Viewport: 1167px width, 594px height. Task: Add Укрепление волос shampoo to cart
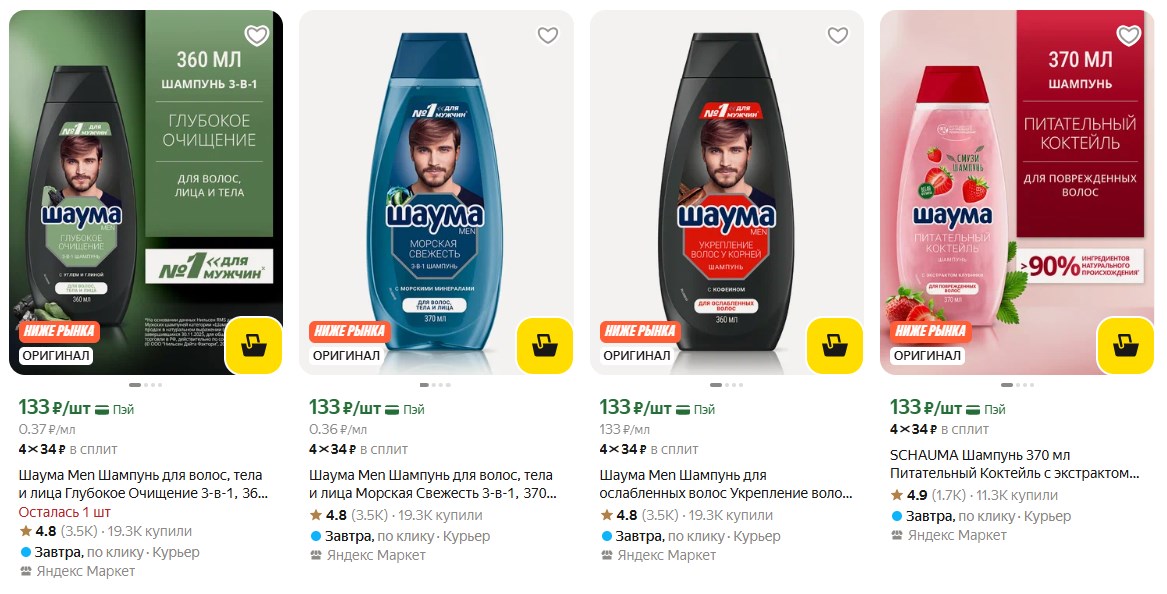click(834, 345)
